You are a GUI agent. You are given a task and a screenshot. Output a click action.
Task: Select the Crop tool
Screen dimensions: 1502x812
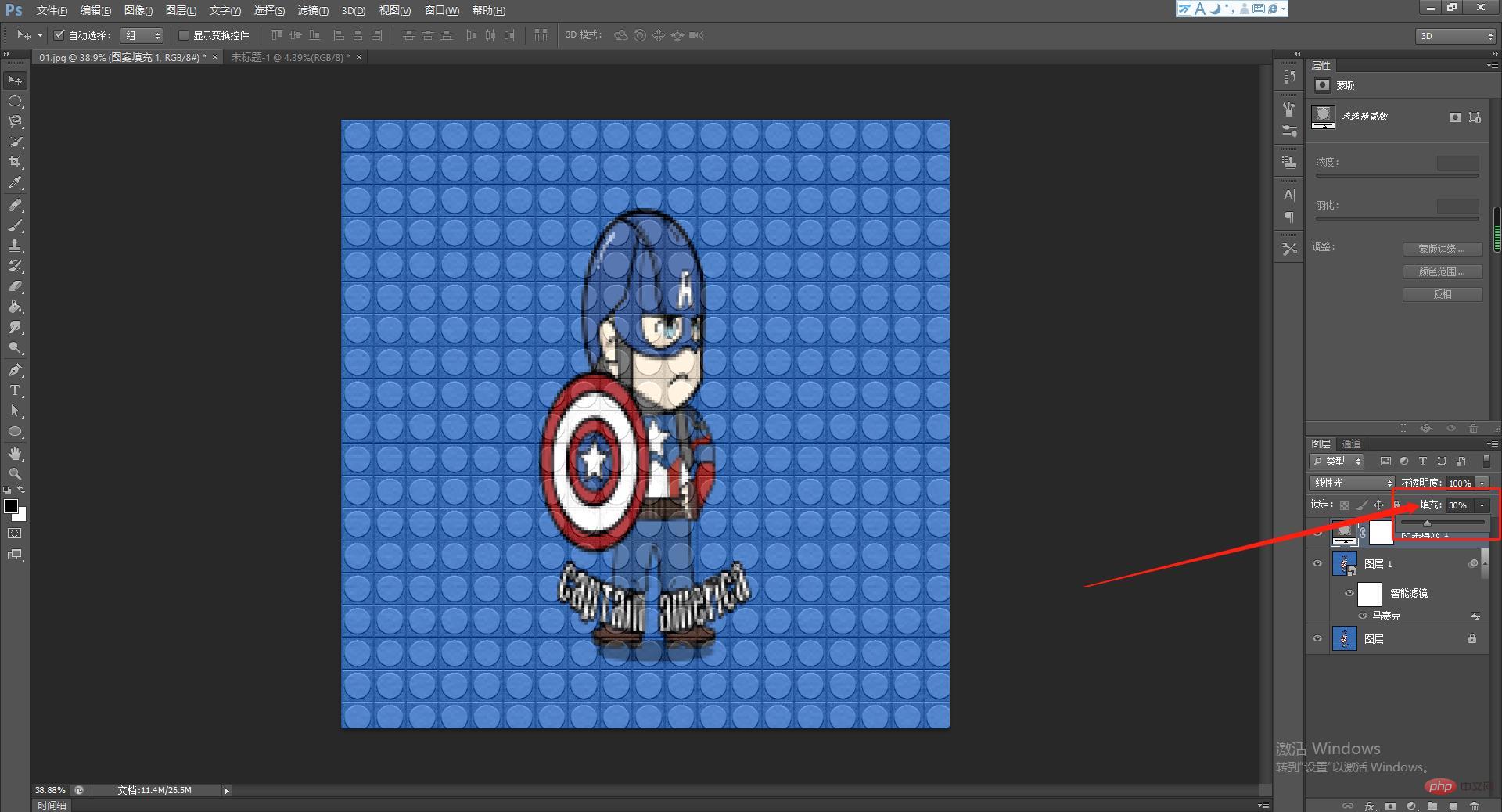pos(15,162)
